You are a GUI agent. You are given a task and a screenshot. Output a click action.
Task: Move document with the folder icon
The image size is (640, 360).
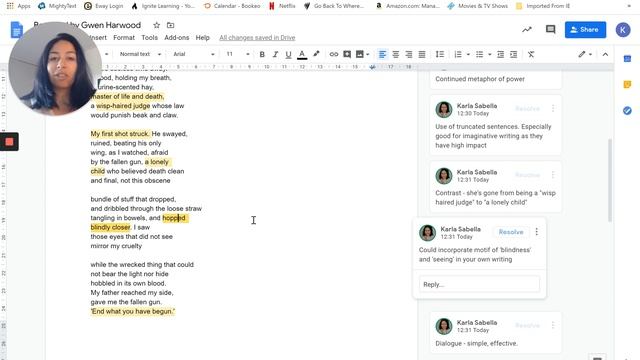pyautogui.click(x=171, y=25)
